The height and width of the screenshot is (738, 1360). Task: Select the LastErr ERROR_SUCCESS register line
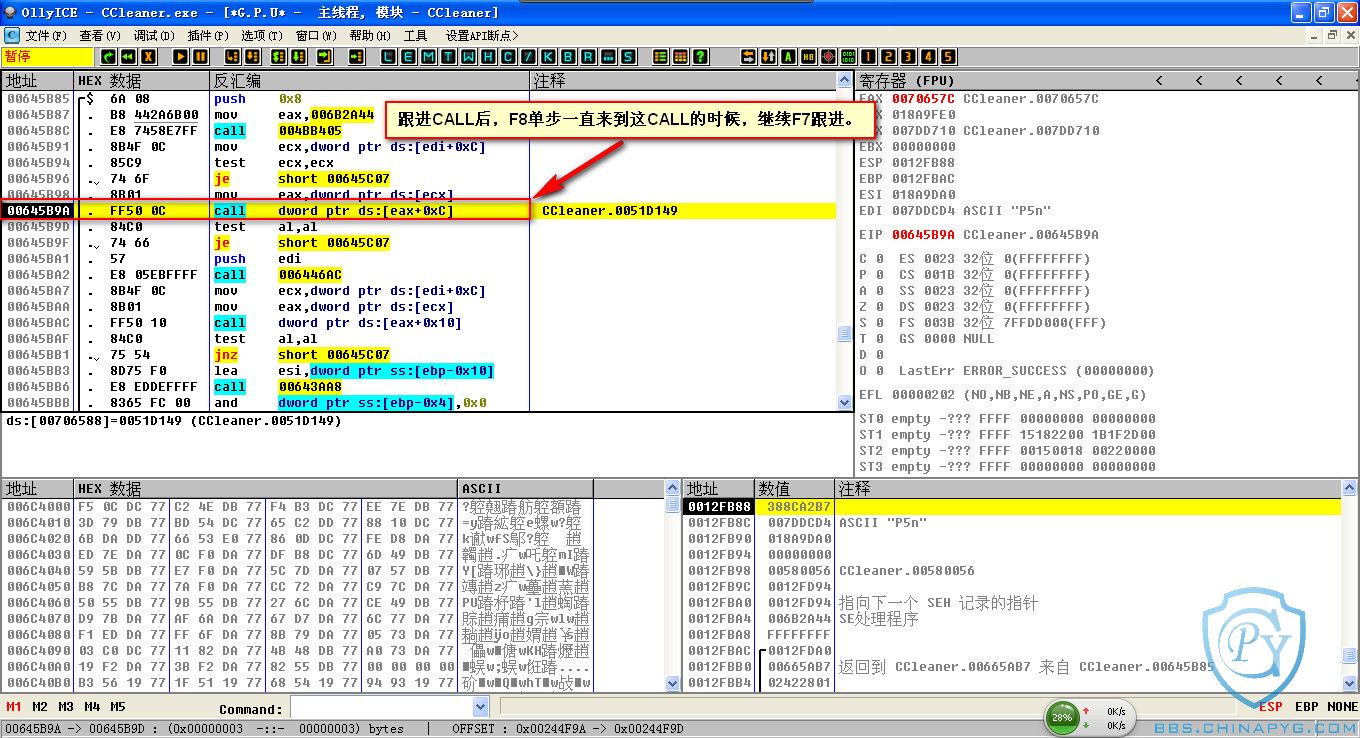pyautogui.click(x=1007, y=371)
